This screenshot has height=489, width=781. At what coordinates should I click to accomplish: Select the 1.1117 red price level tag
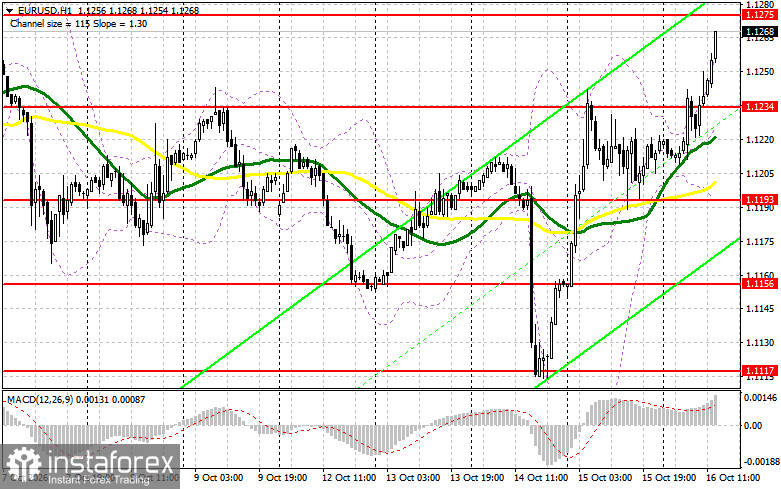pos(760,371)
